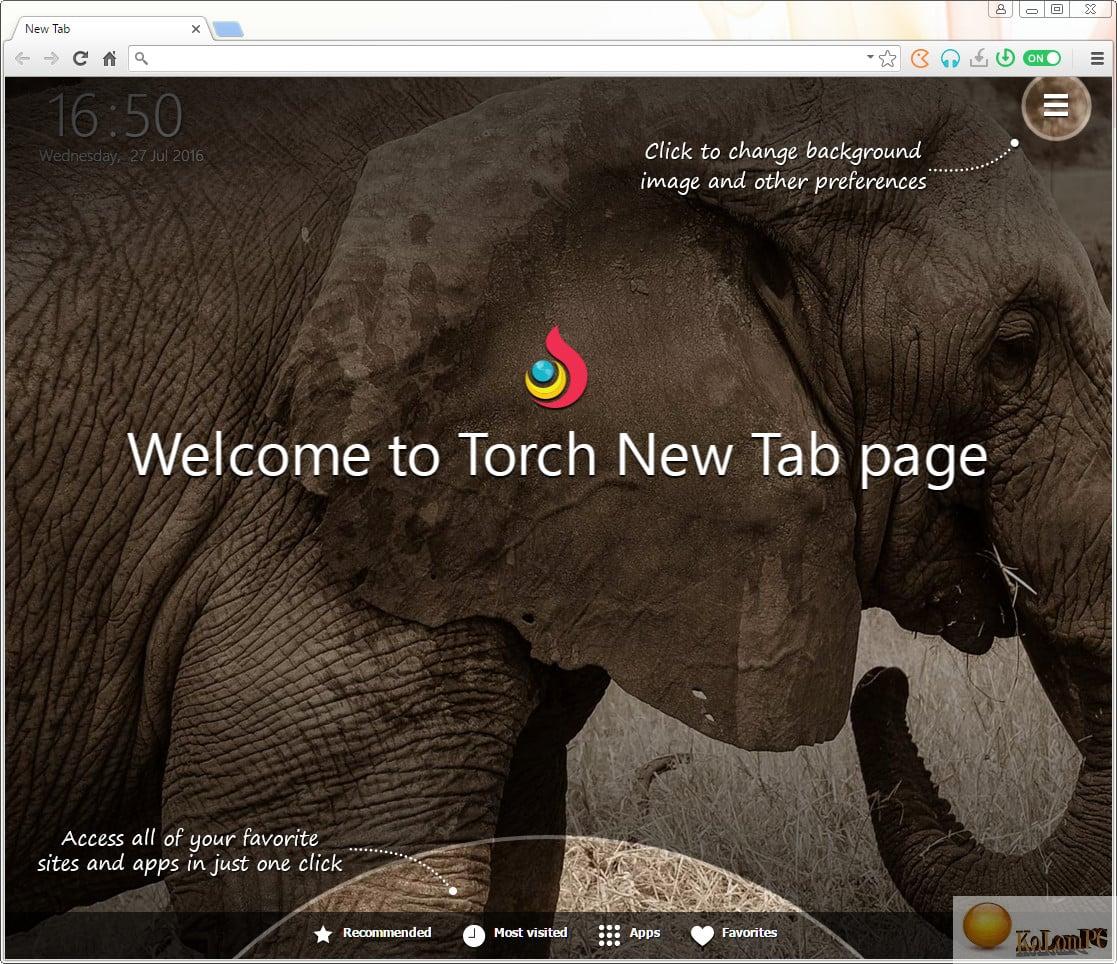Click the Torch flame logo
Image resolution: width=1117 pixels, height=964 pixels.
556,368
